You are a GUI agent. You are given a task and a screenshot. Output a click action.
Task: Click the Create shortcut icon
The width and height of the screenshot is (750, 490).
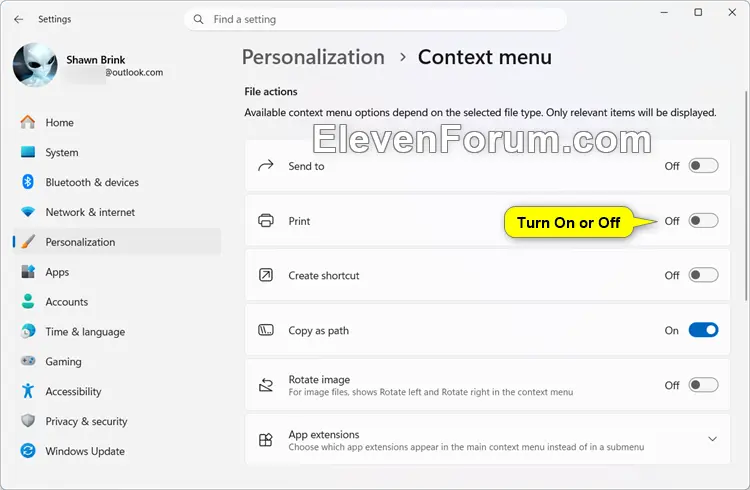[265, 275]
